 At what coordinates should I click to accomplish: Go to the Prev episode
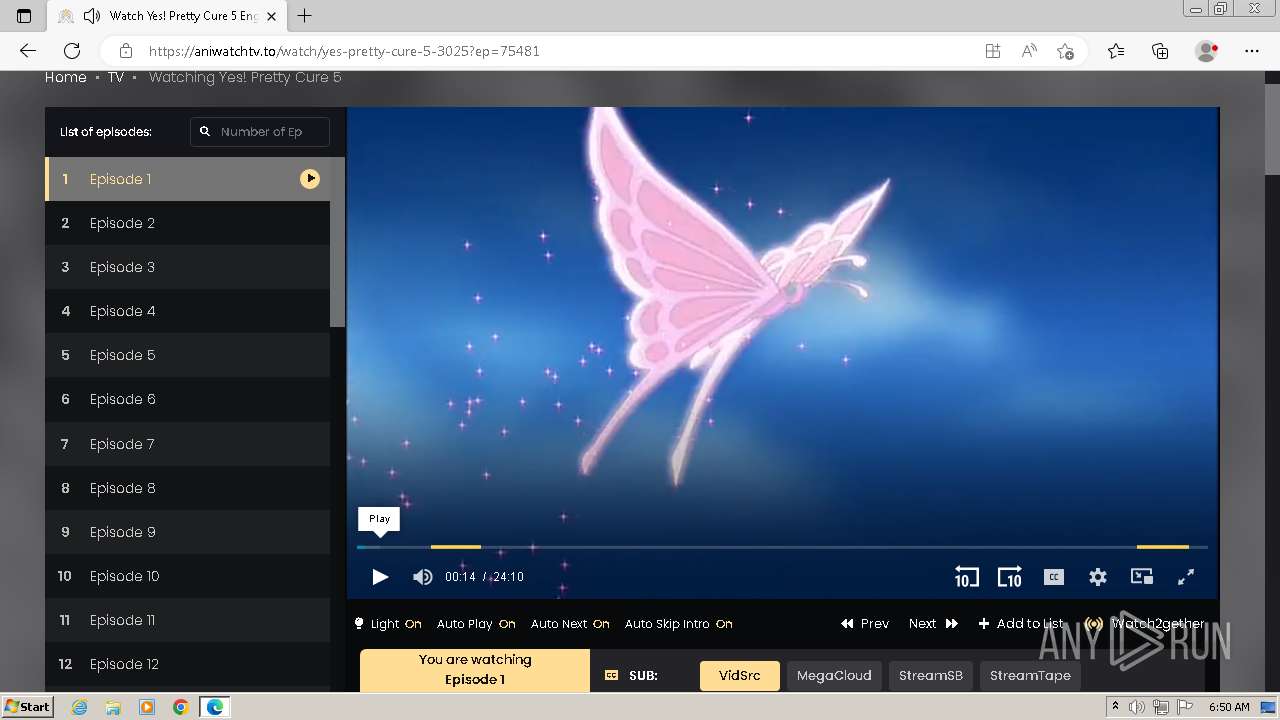(x=865, y=623)
